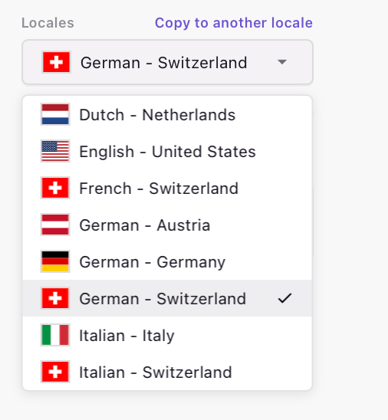The image size is (388, 420).
Task: Click Copy to another locale link
Action: click(x=234, y=23)
